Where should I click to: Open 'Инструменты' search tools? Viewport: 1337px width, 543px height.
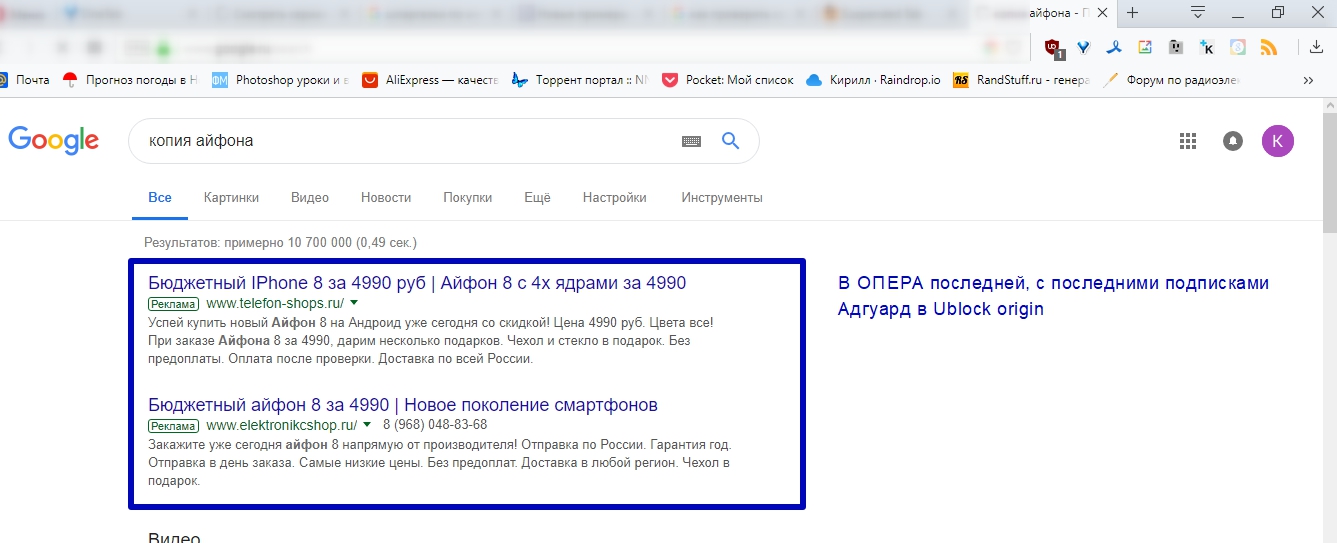722,197
